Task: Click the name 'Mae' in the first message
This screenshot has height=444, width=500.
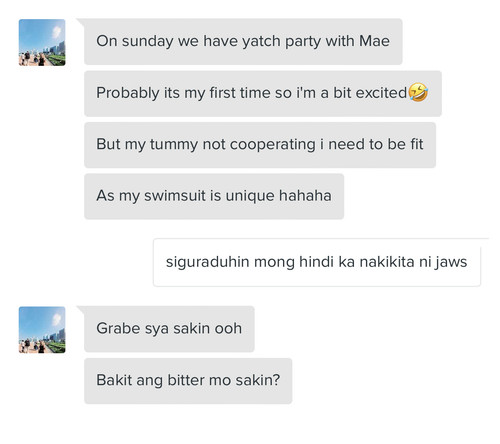Action: click(374, 41)
